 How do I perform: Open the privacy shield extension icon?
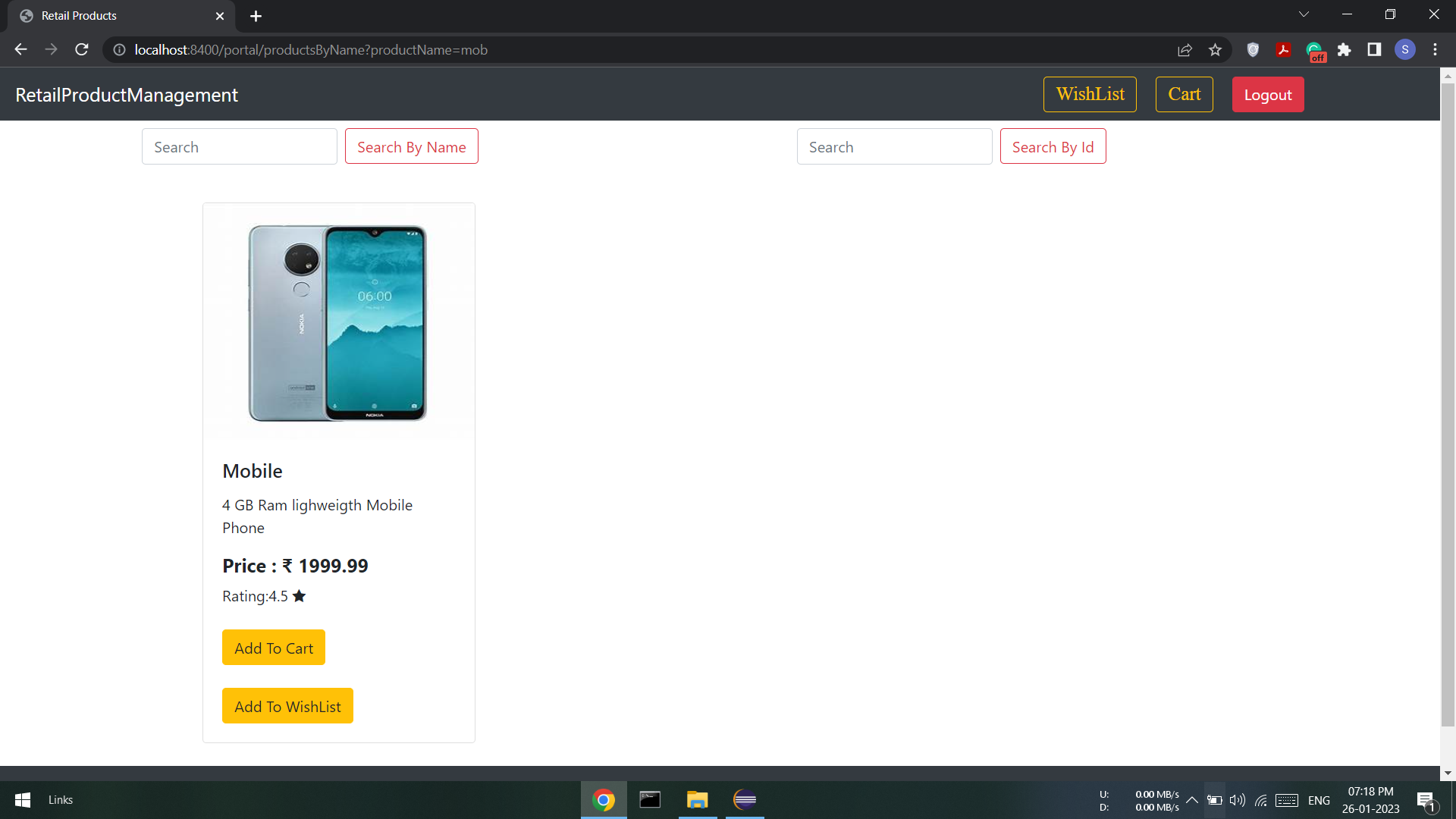(x=1253, y=49)
